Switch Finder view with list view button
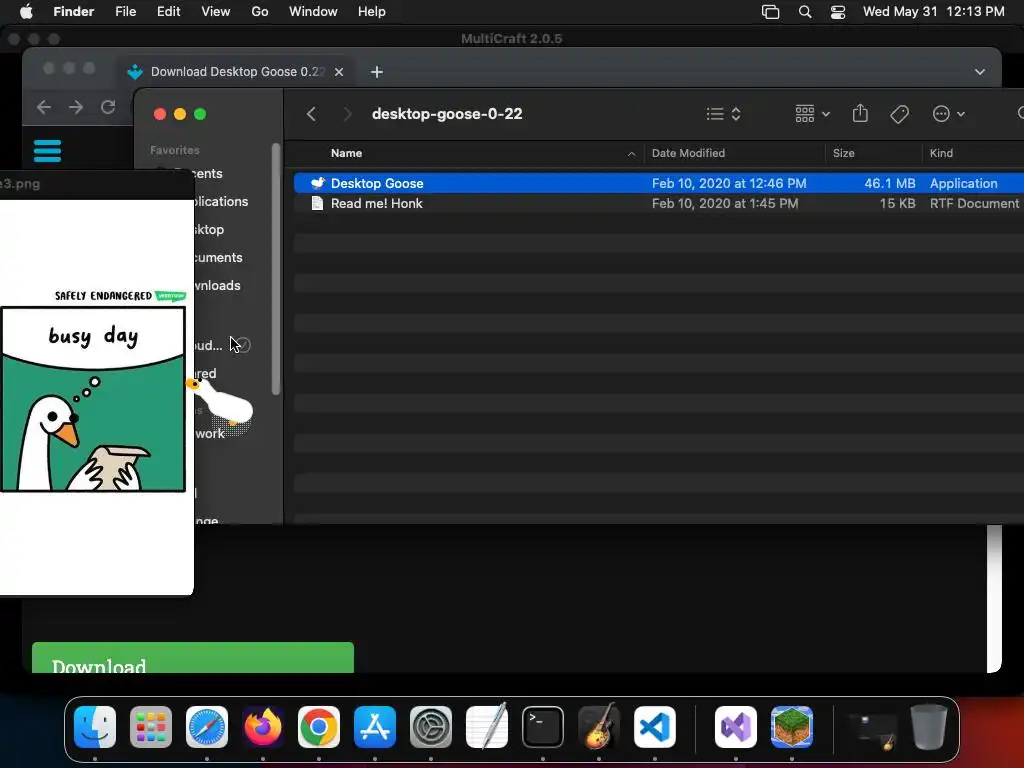 coord(724,114)
